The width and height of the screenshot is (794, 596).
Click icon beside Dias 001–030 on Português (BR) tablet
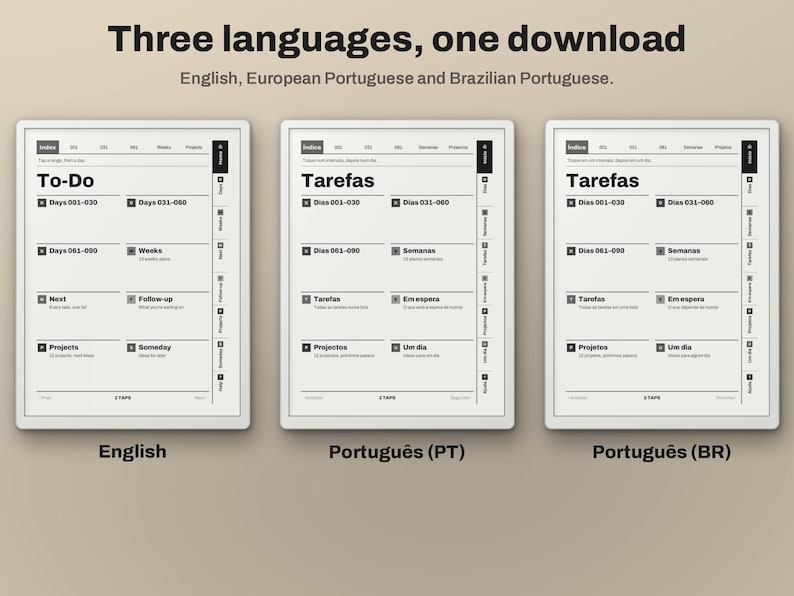click(571, 203)
